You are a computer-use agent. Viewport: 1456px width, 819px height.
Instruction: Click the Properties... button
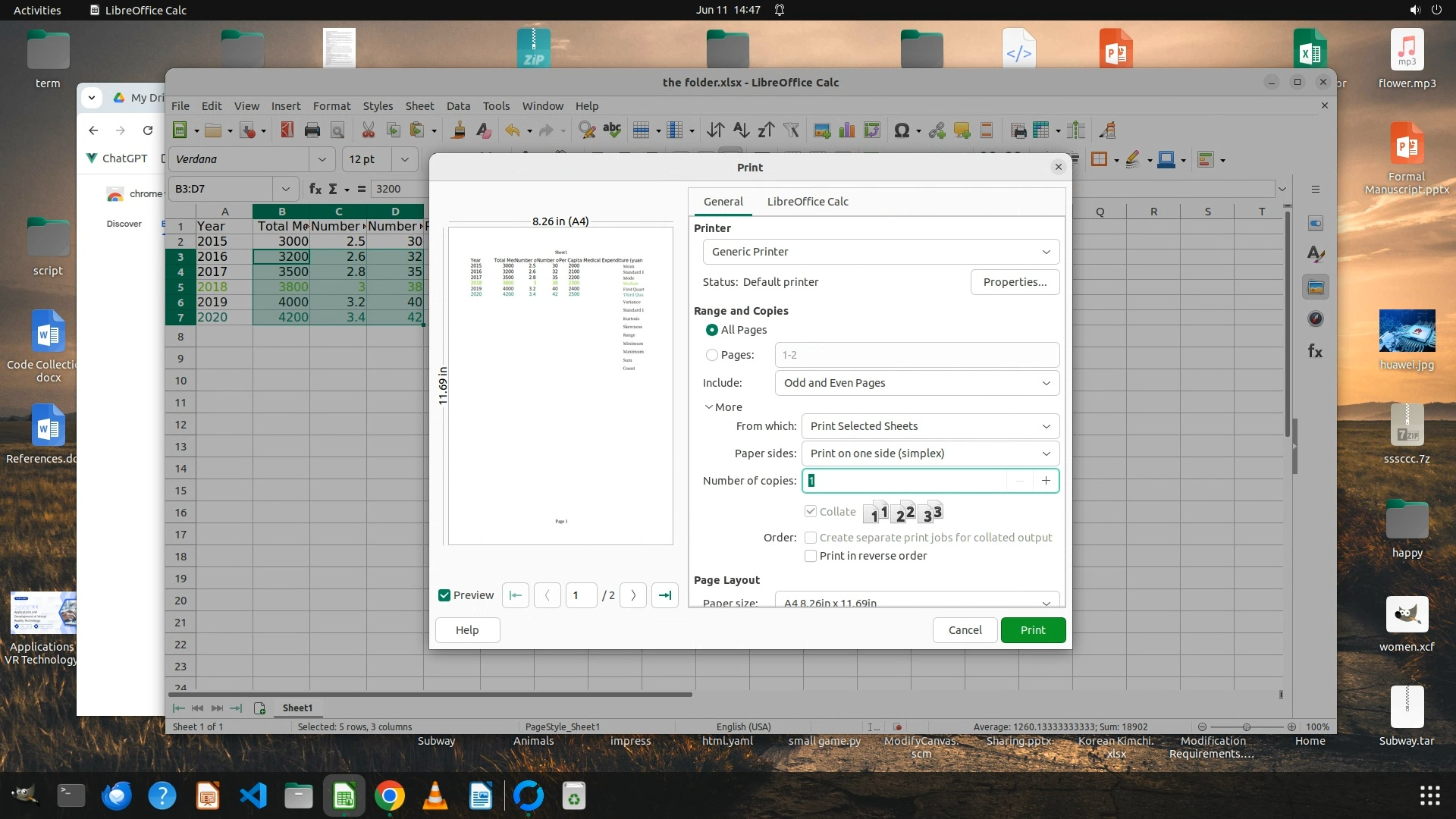1015,282
